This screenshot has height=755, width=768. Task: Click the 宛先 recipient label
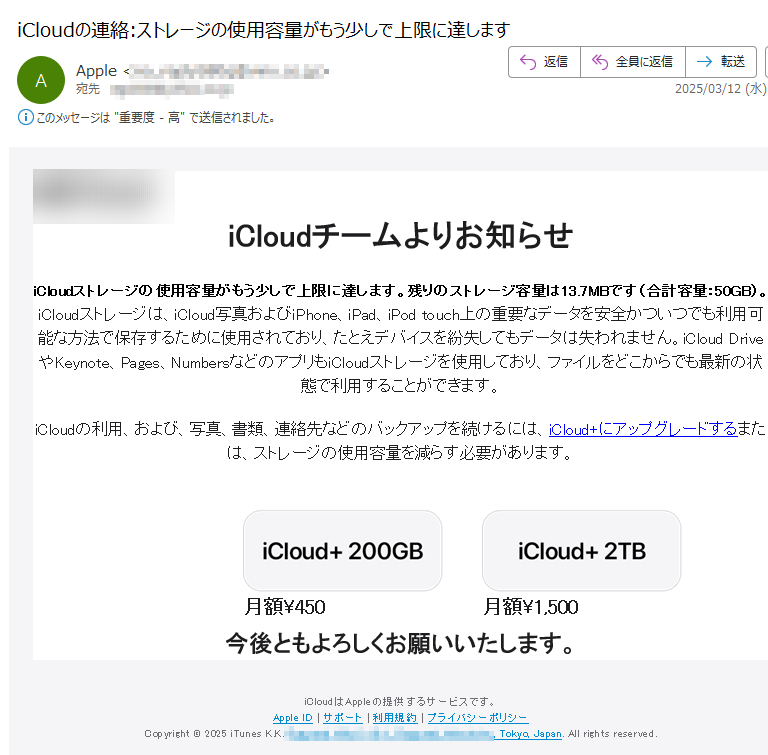click(x=88, y=89)
